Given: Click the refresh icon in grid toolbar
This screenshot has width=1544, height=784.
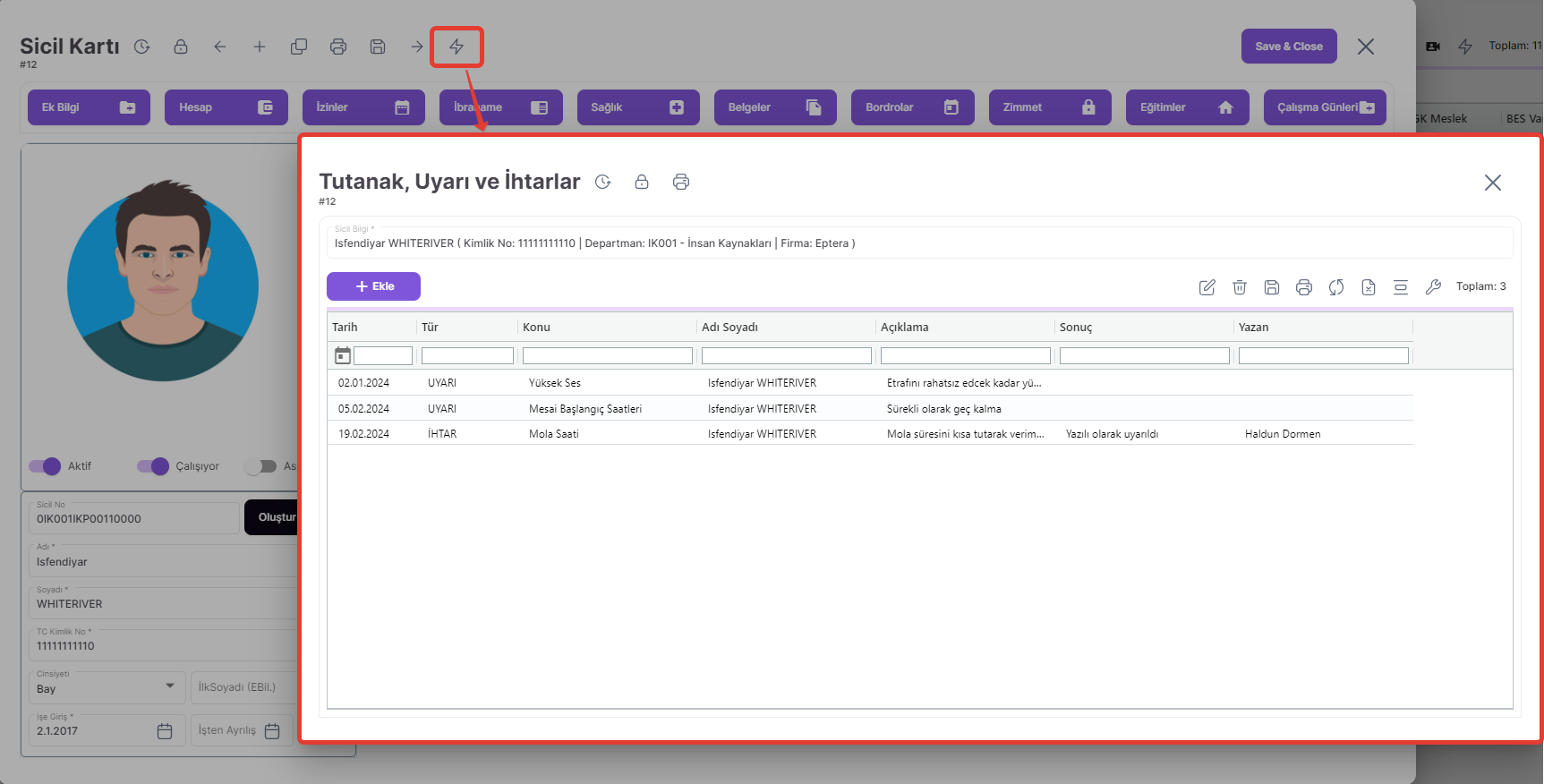Looking at the screenshot, I should [1335, 287].
